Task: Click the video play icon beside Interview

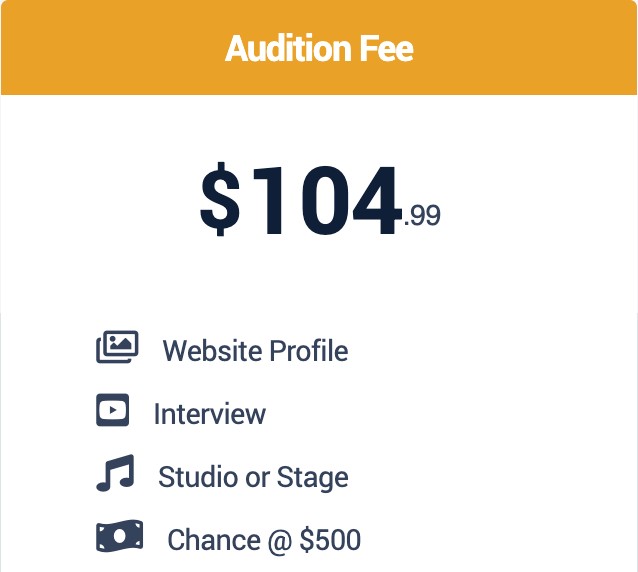Action: [113, 410]
